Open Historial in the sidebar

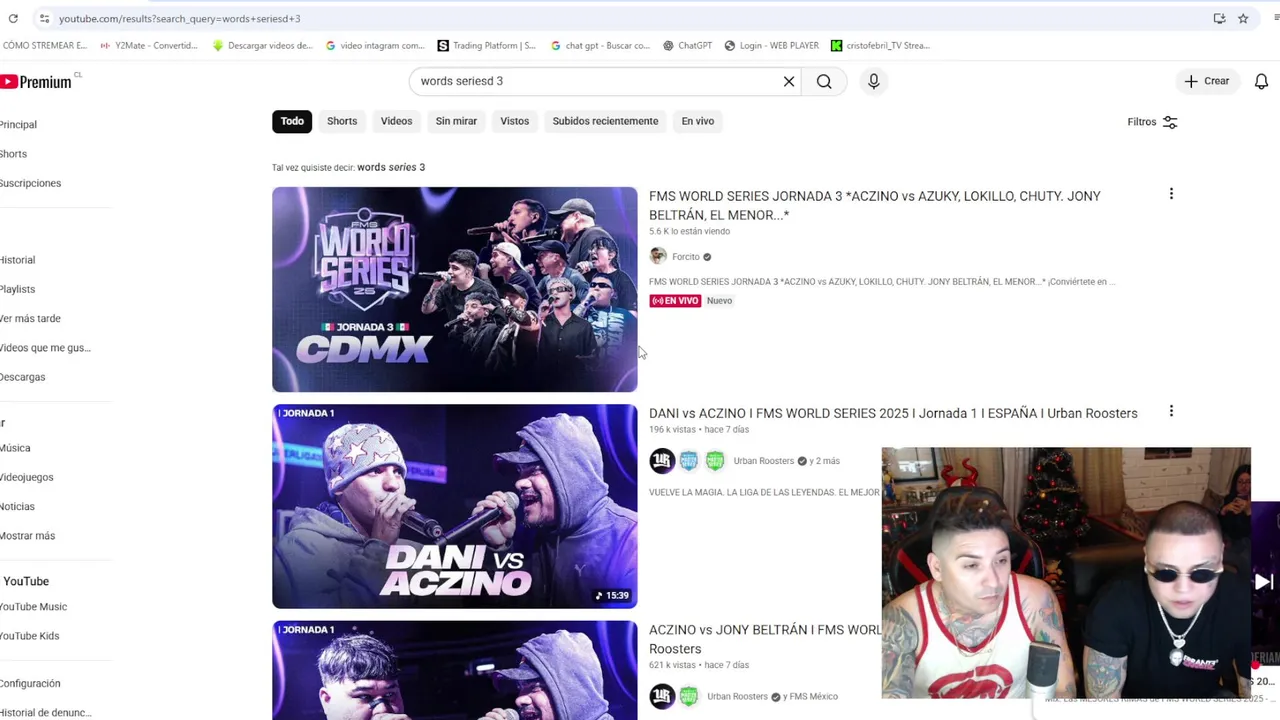tap(17, 260)
